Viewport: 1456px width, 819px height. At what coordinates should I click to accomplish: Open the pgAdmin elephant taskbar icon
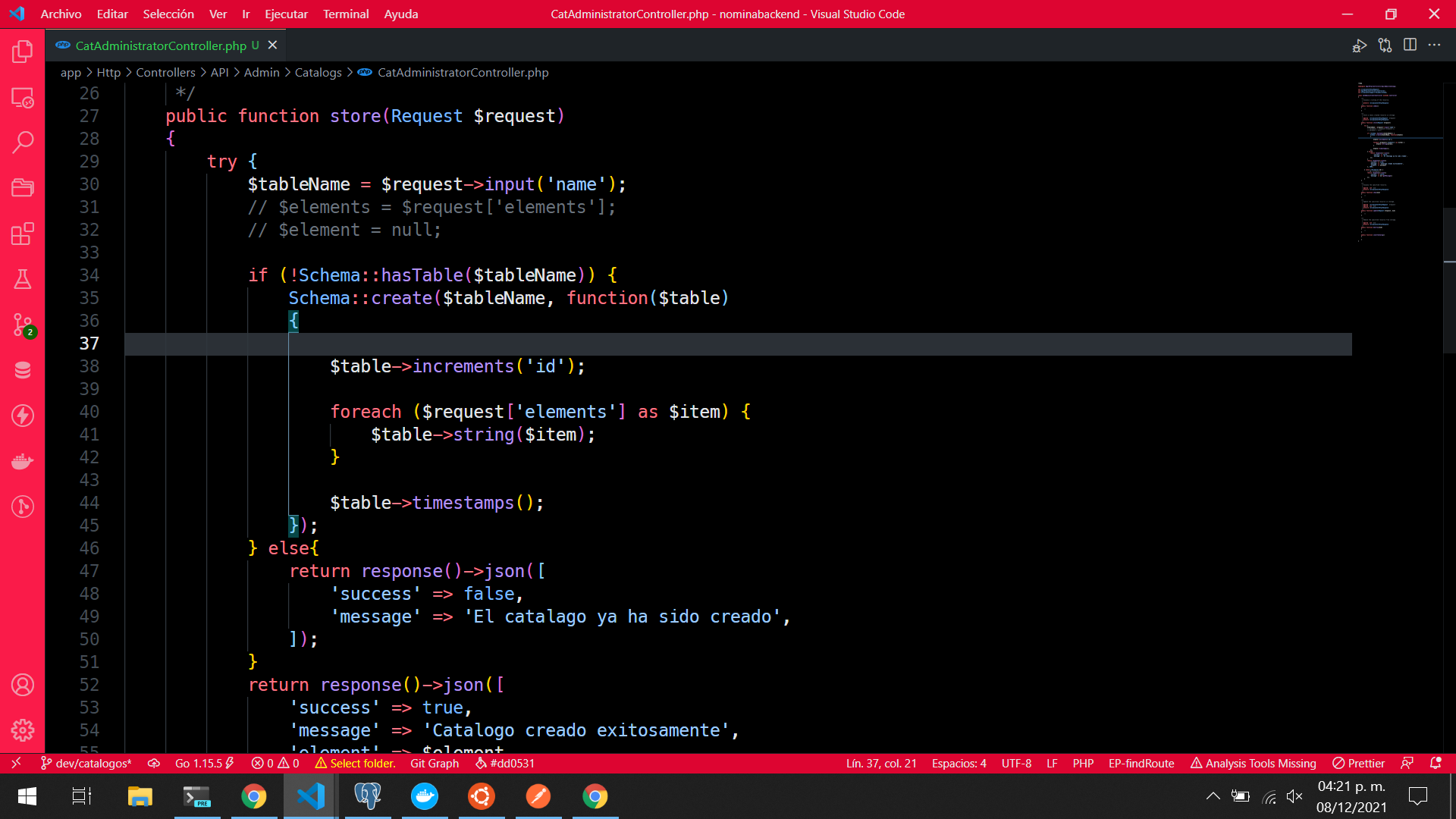point(368,796)
